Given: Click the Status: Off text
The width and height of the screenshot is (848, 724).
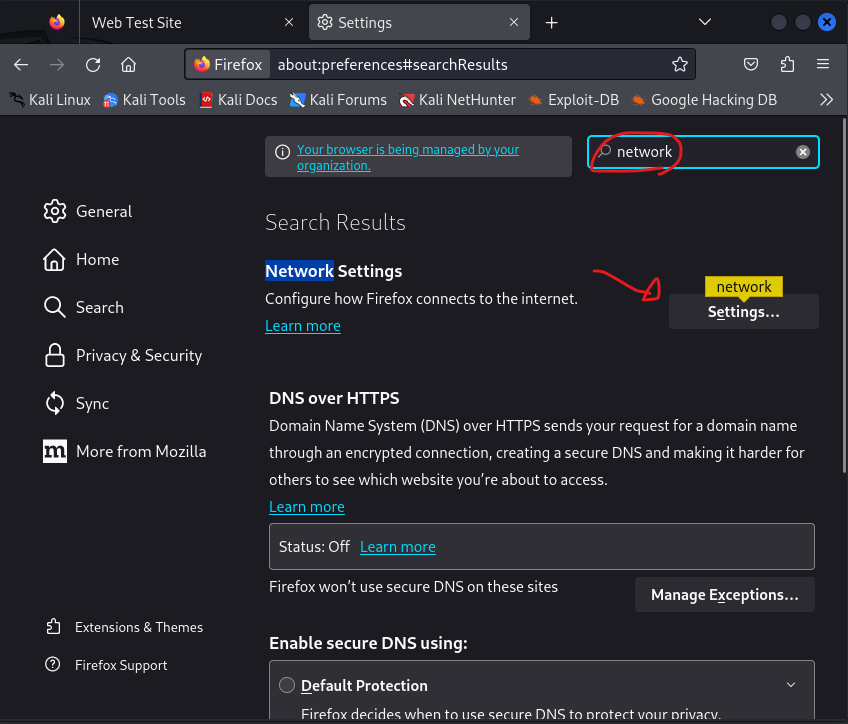Looking at the screenshot, I should (314, 547).
